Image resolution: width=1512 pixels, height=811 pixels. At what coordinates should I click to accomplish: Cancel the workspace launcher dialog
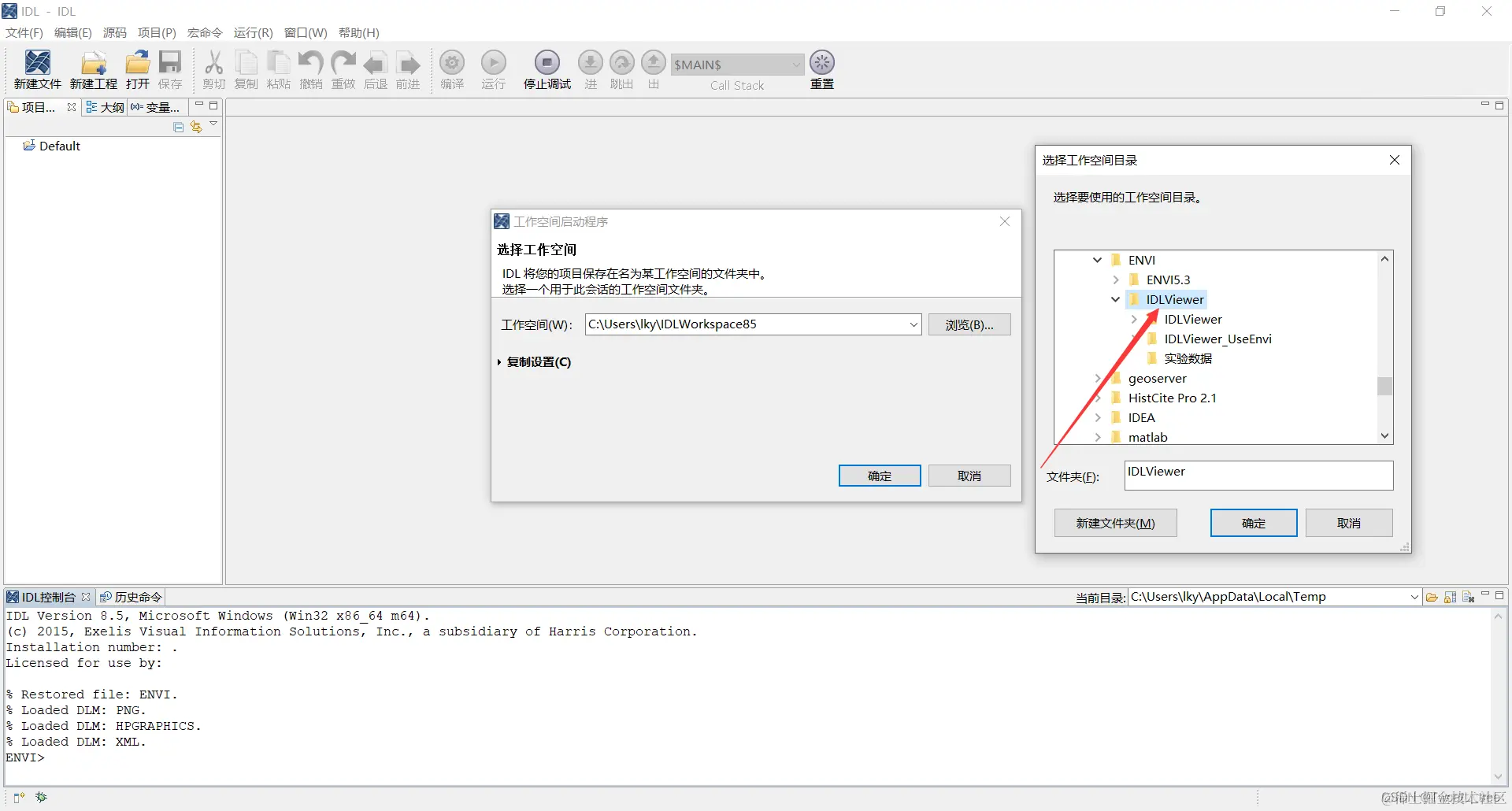tap(969, 476)
